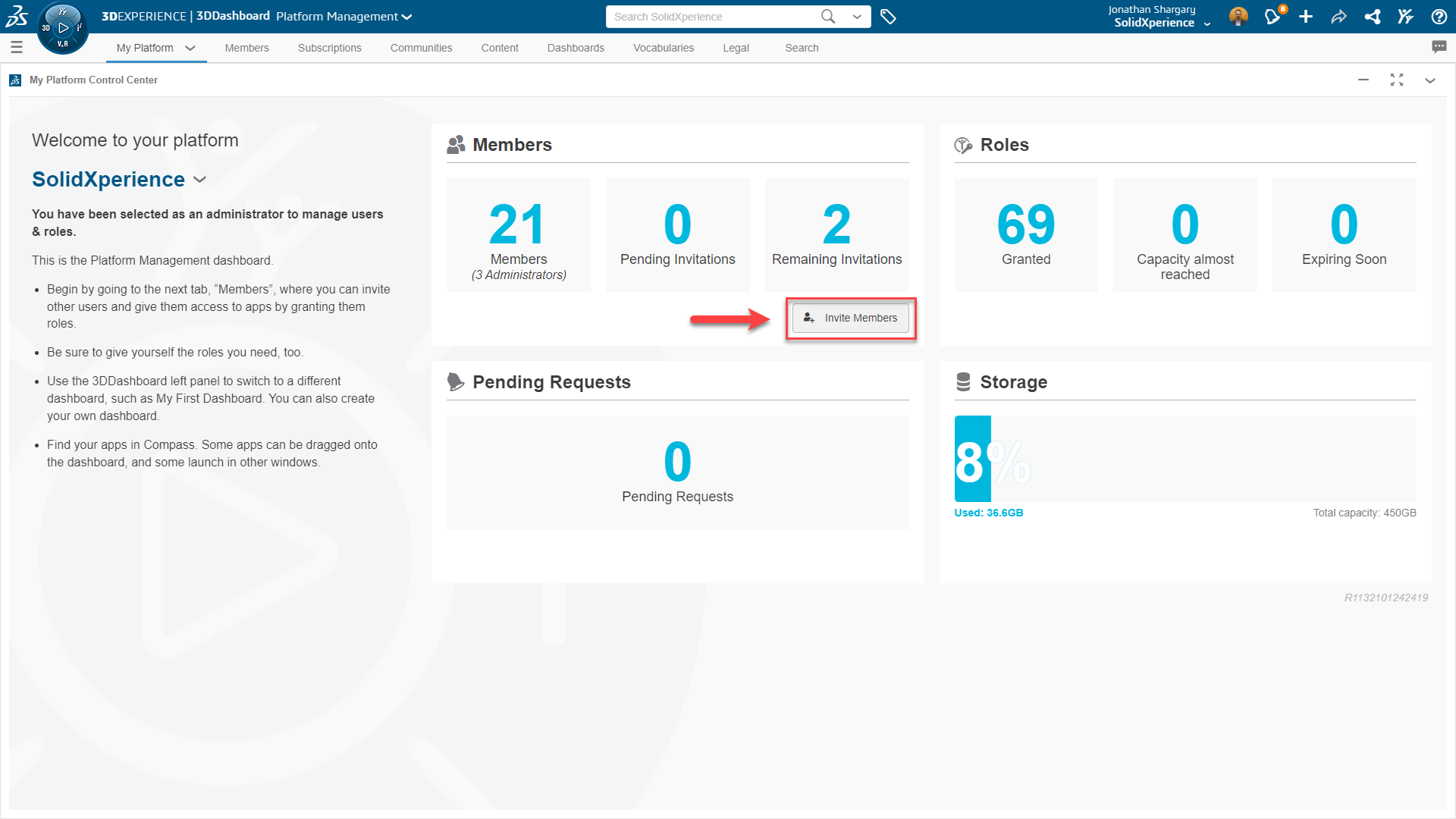Open the Vocabularies tab
The width and height of the screenshot is (1456, 819).
[x=664, y=48]
